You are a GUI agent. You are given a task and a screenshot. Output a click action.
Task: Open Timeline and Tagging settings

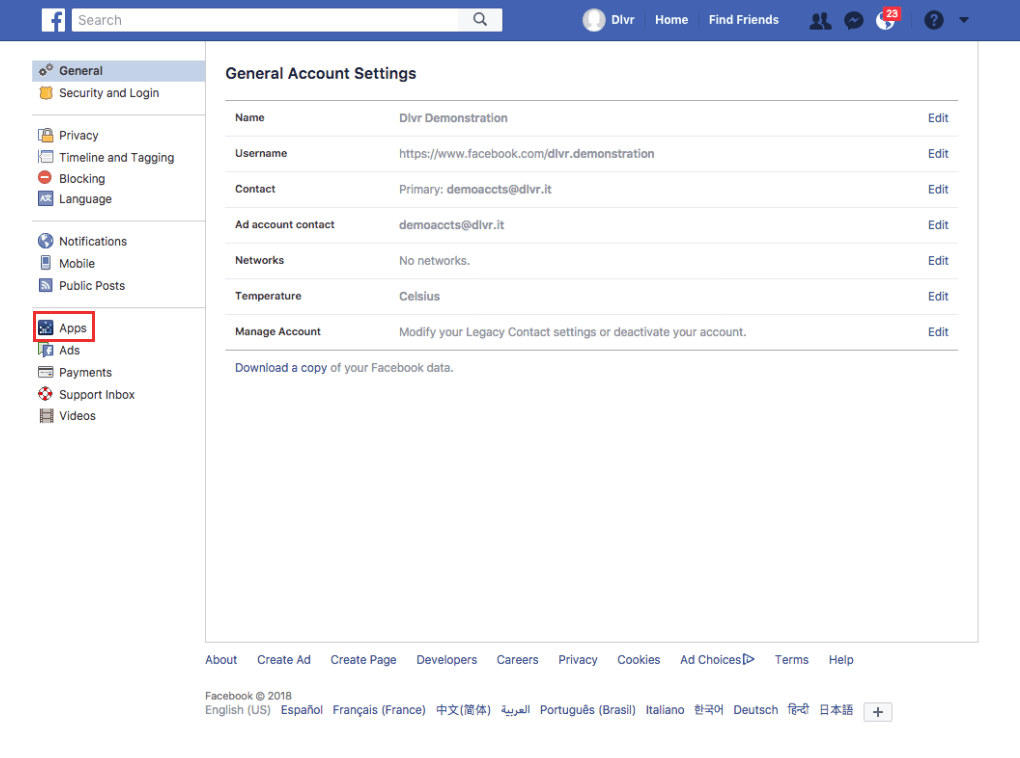point(116,157)
